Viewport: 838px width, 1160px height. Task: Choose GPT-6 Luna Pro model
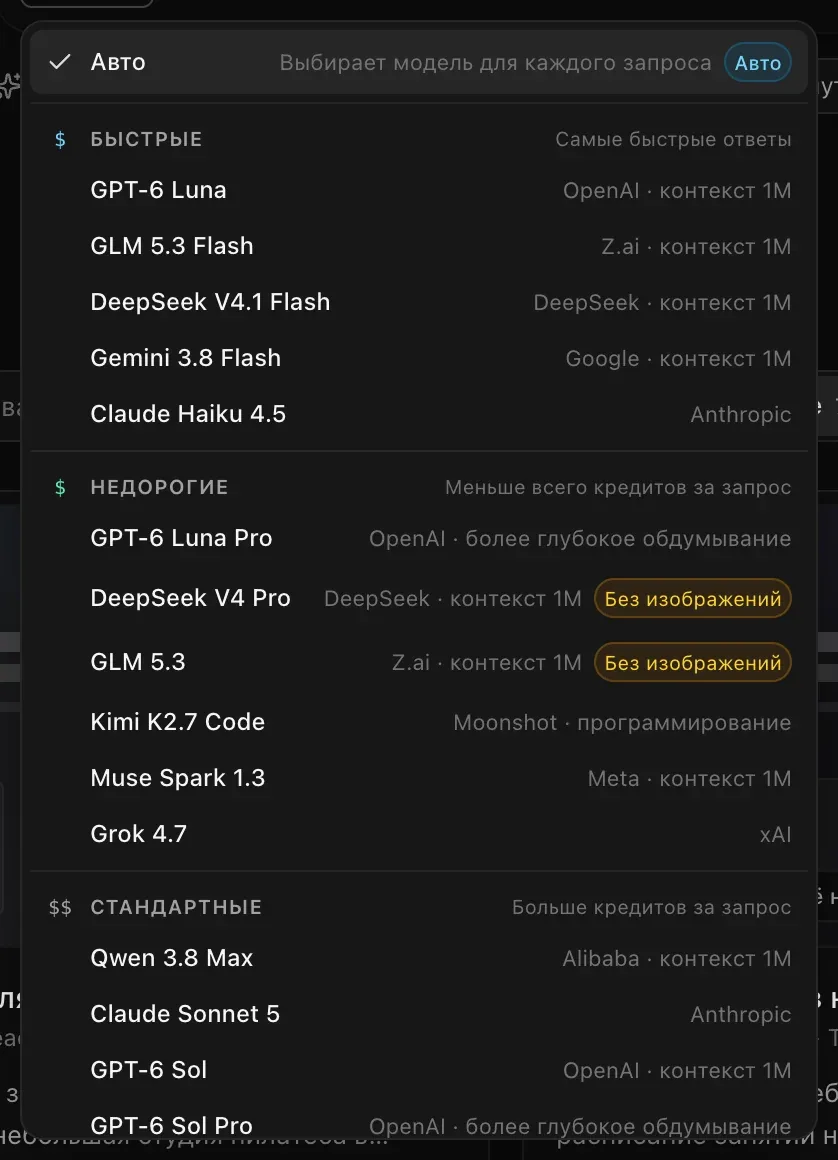pyautogui.click(x=419, y=539)
